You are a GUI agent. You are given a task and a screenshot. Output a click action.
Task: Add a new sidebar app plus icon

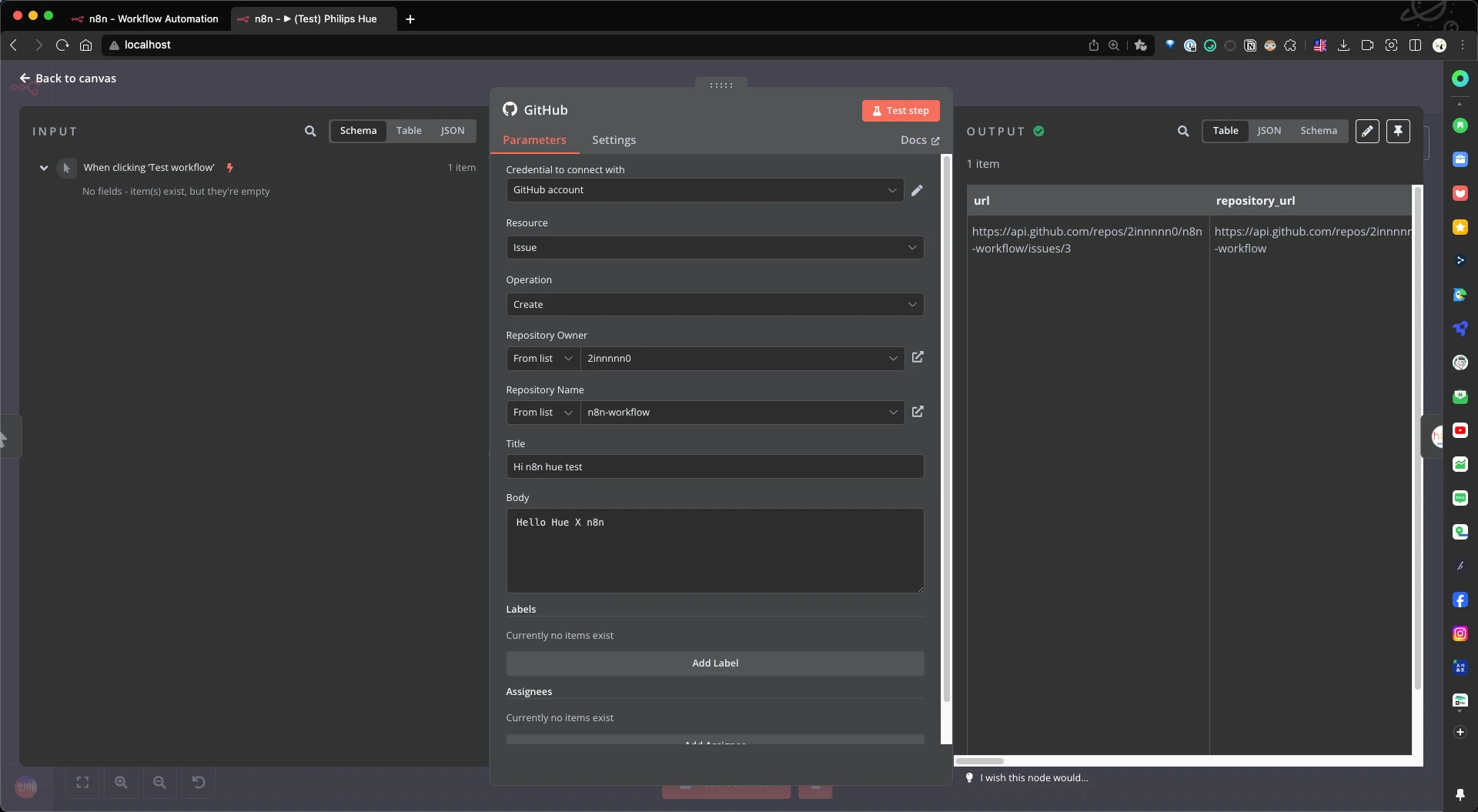coord(1460,732)
